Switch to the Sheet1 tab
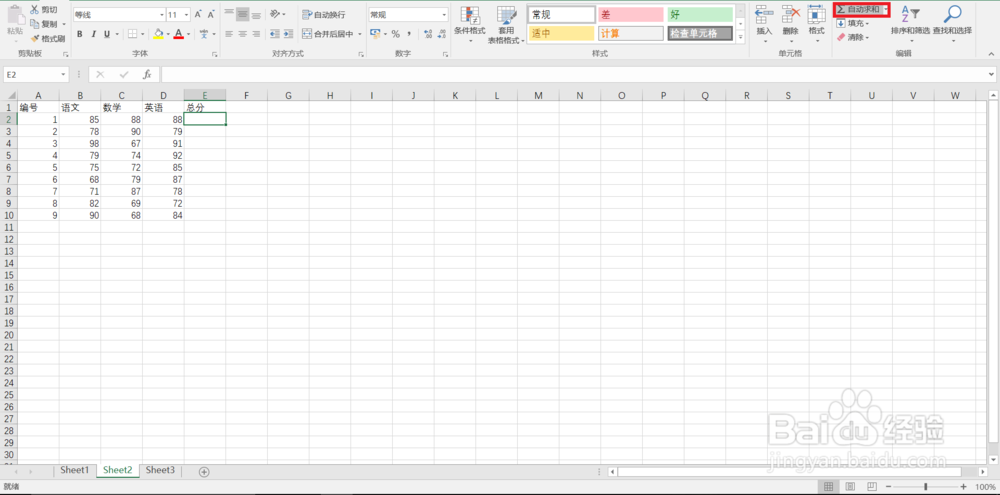The width and height of the screenshot is (1000, 495). point(75,470)
